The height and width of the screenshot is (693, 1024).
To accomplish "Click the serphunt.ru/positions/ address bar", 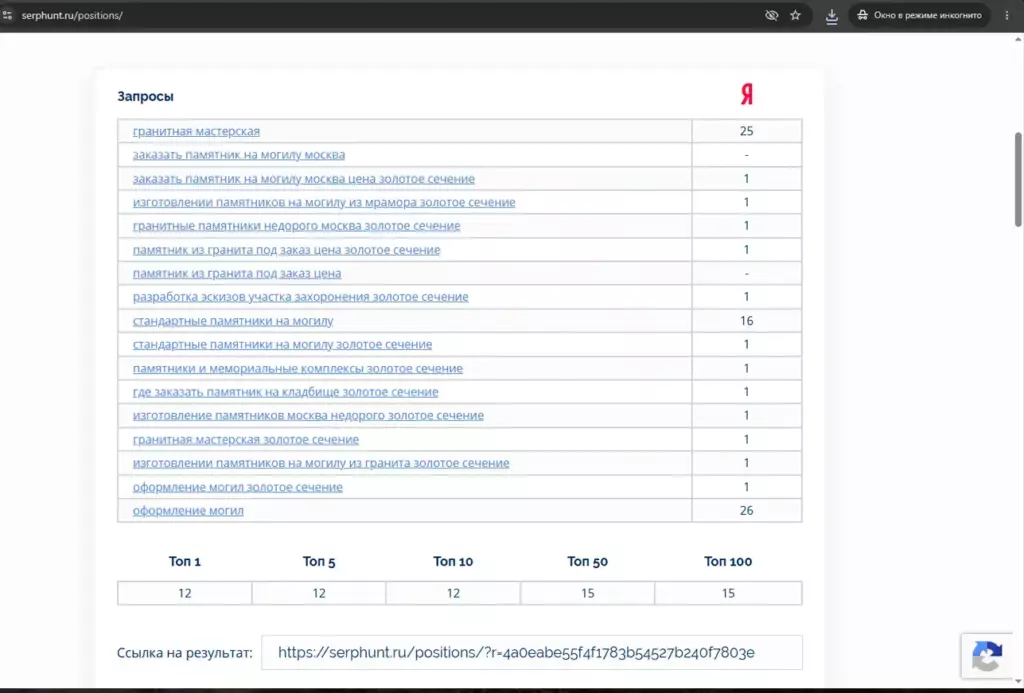I will [72, 15].
